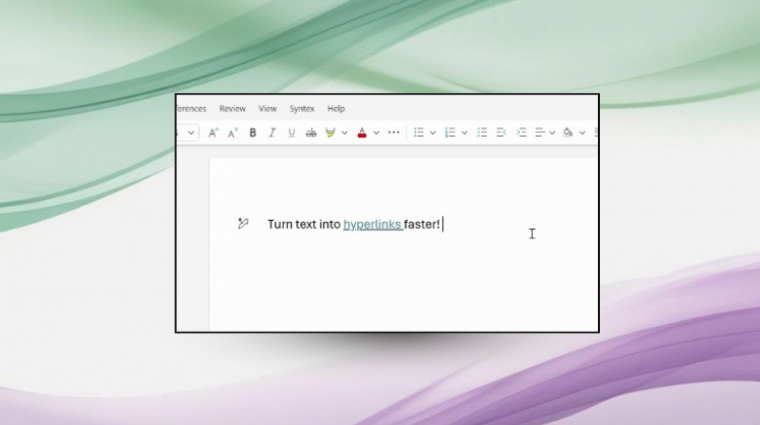Apply red font color
This screenshot has width=760, height=425.
click(362, 133)
